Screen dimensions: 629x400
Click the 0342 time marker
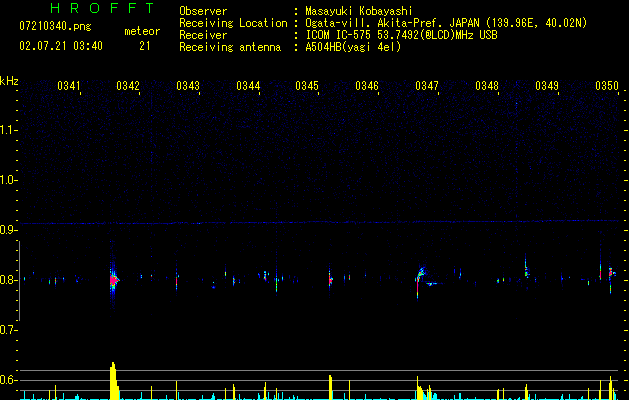(x=128, y=86)
